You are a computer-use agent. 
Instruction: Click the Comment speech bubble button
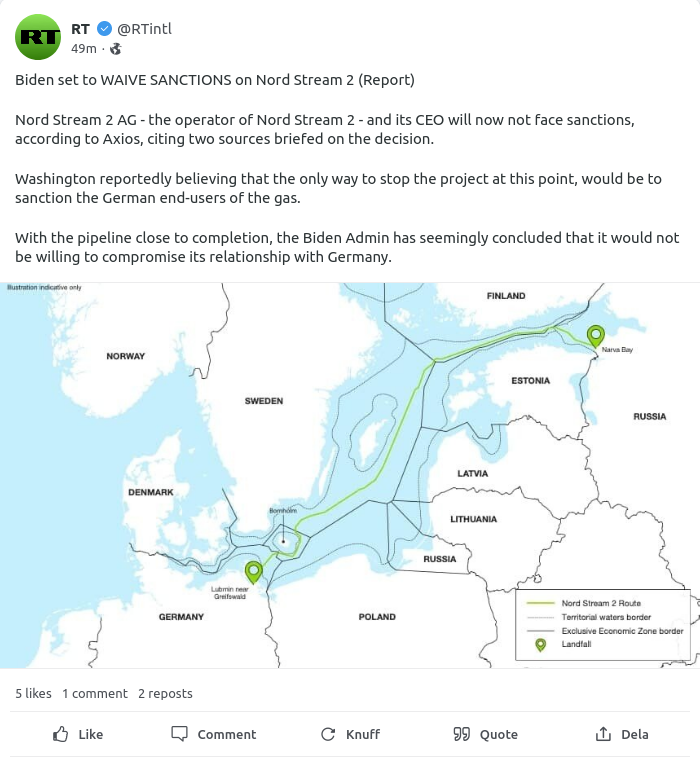214,734
